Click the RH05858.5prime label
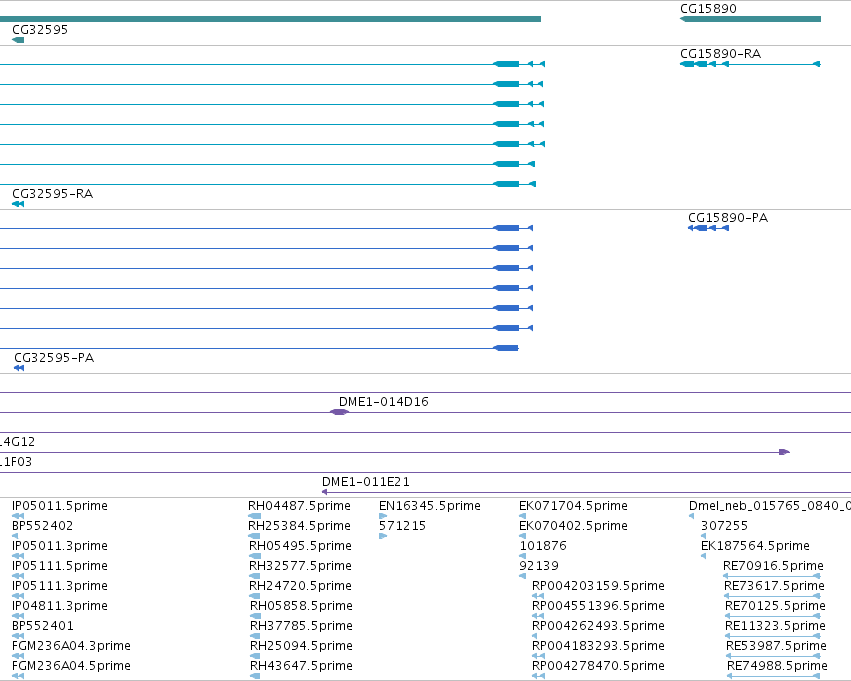This screenshot has height=681, width=851. (x=302, y=606)
